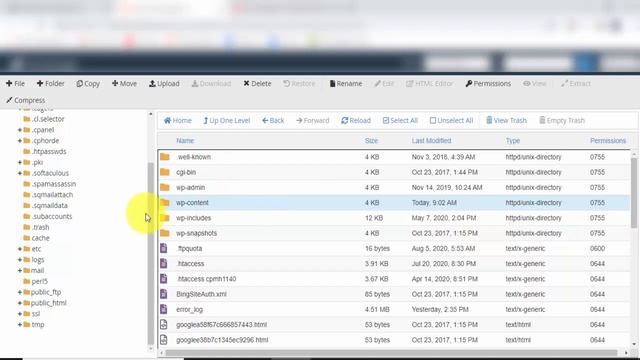The height and width of the screenshot is (360, 640).
Task: Open View Trash
Action: [506, 120]
